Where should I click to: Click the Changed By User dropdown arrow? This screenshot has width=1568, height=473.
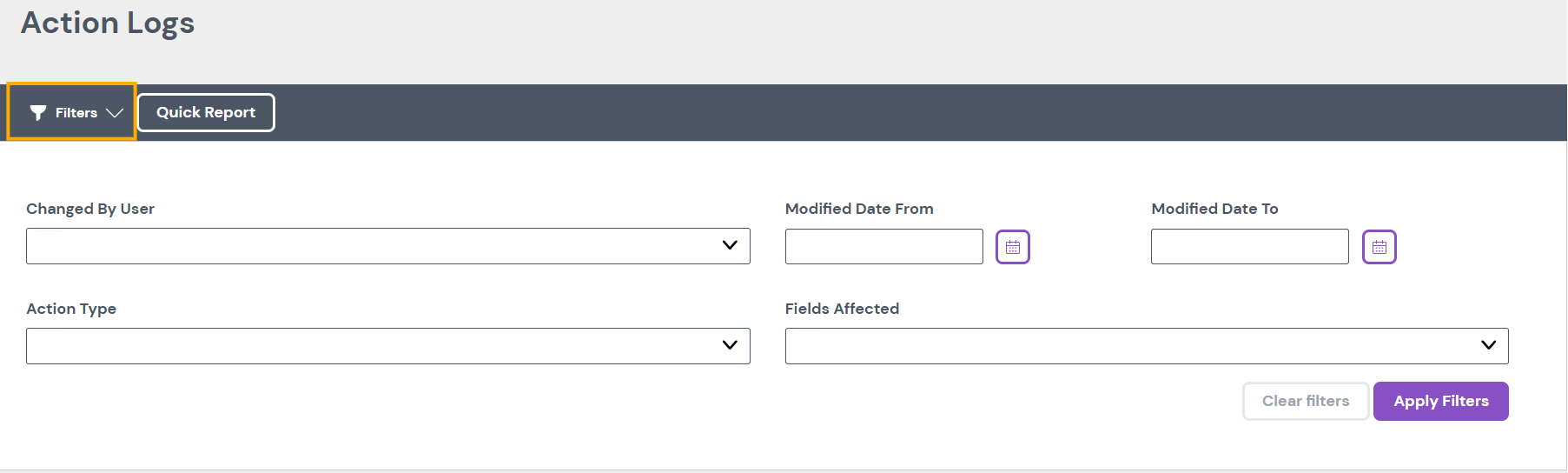coord(730,246)
